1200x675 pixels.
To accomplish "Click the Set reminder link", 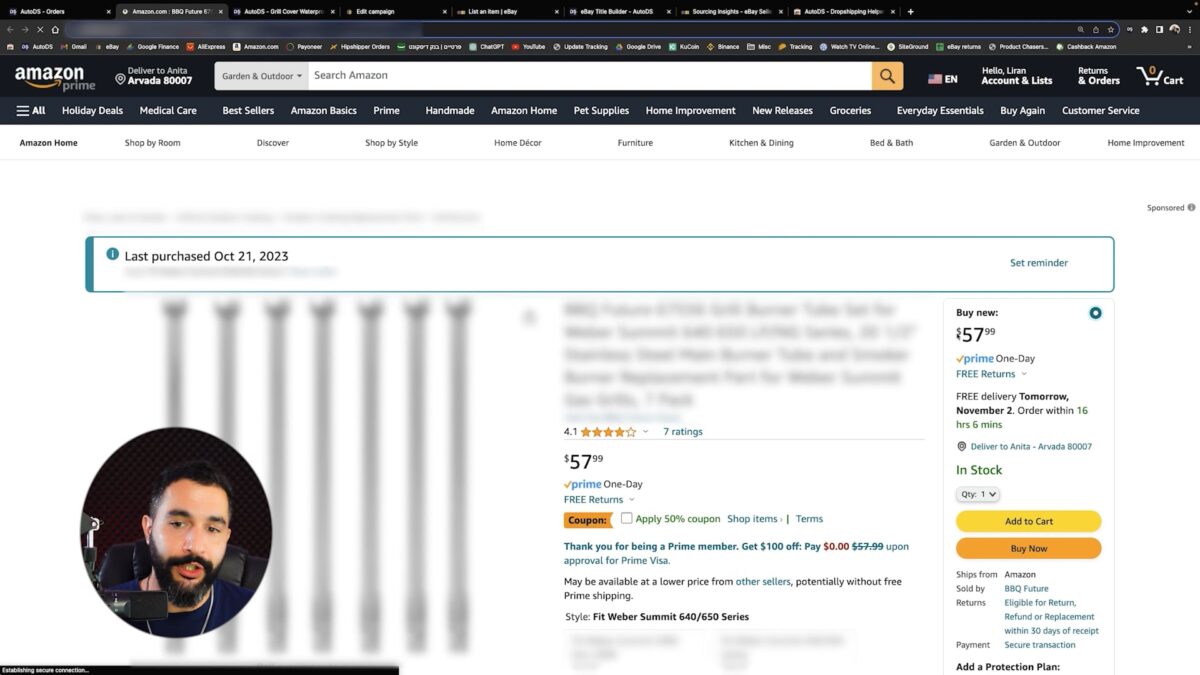I will [x=1038, y=263].
